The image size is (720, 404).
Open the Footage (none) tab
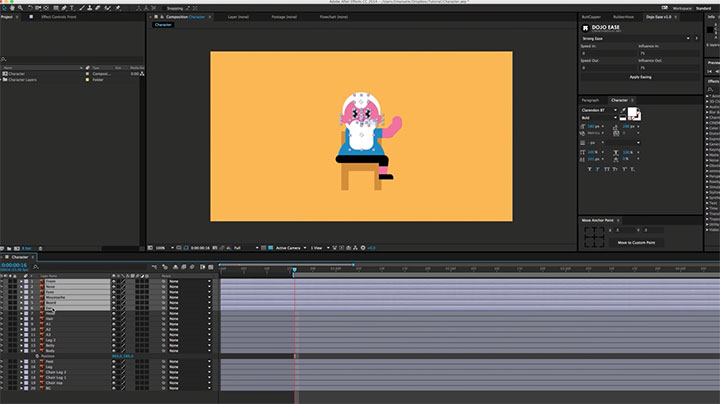tap(284, 17)
